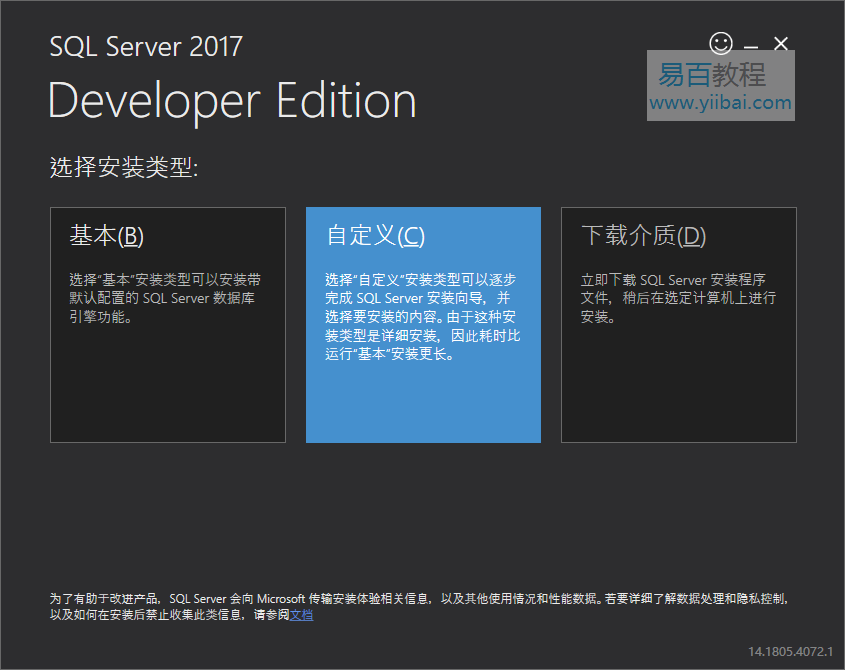The image size is (845, 670).
Task: Open the 文档 documentation link
Action: coord(301,615)
